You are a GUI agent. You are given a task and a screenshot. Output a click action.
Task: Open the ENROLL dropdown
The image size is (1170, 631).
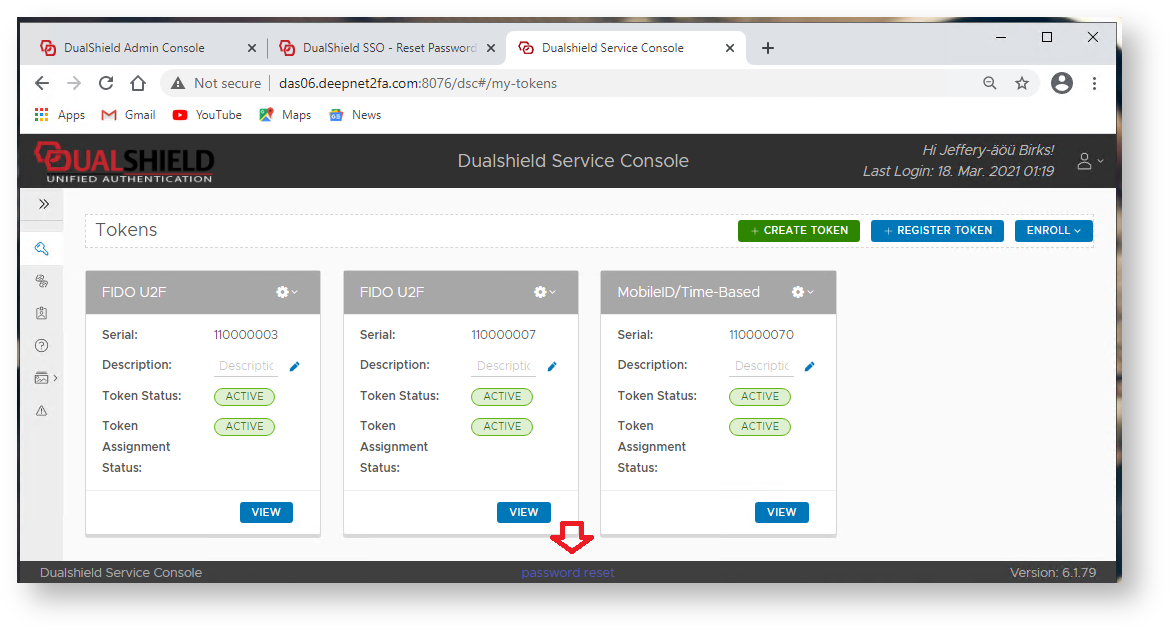coord(1053,231)
